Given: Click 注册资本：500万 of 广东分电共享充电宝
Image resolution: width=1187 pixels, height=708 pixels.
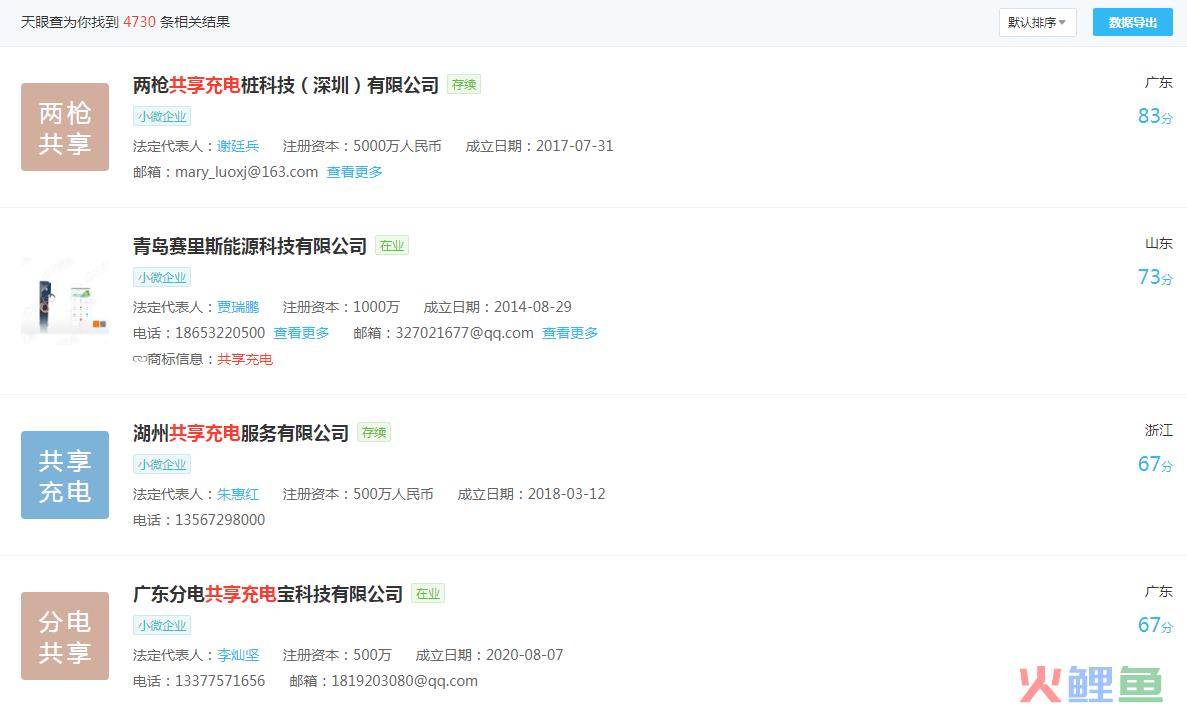Looking at the screenshot, I should point(338,655).
